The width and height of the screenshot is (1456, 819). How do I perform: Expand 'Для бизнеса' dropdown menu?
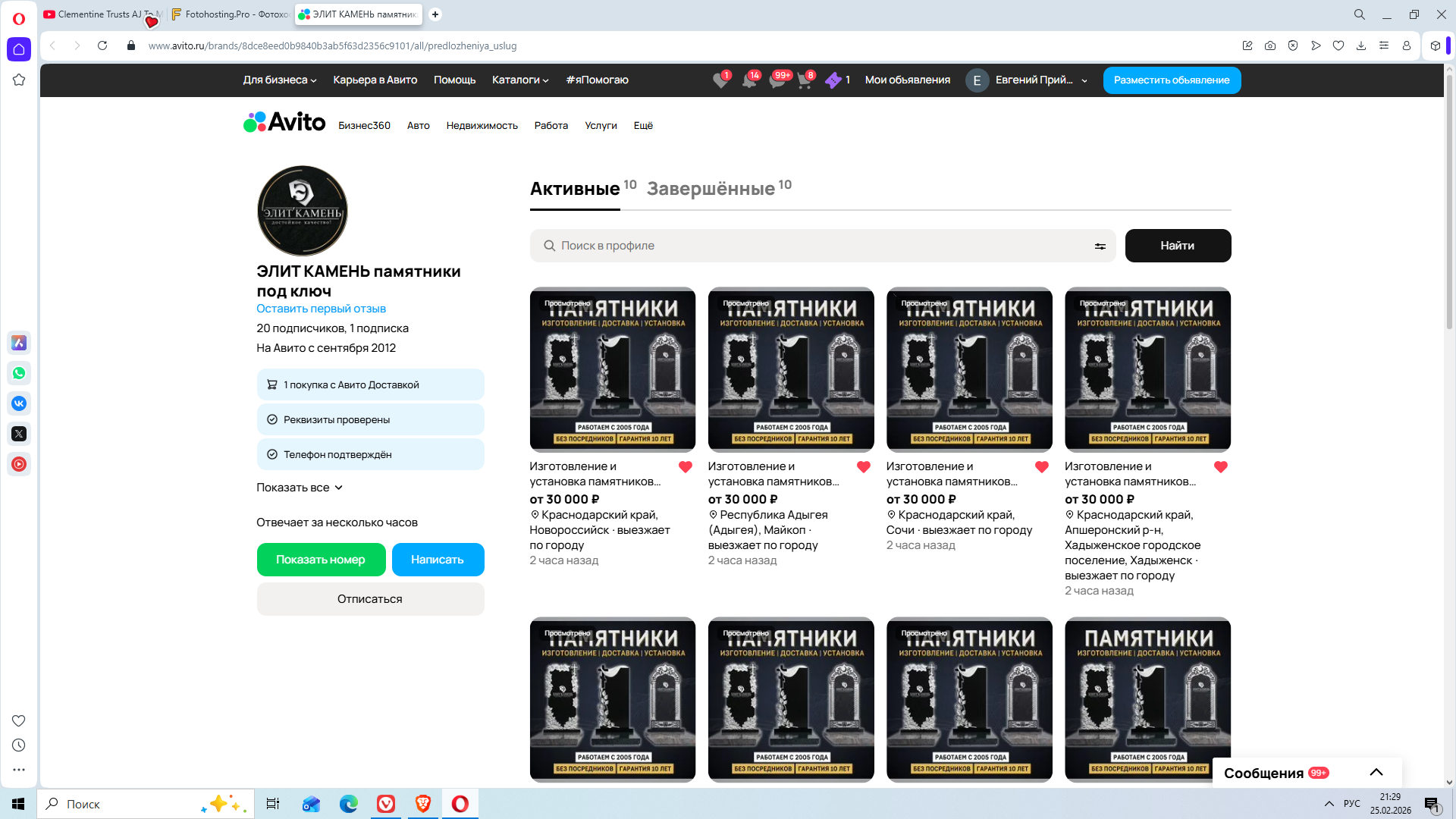(x=279, y=80)
